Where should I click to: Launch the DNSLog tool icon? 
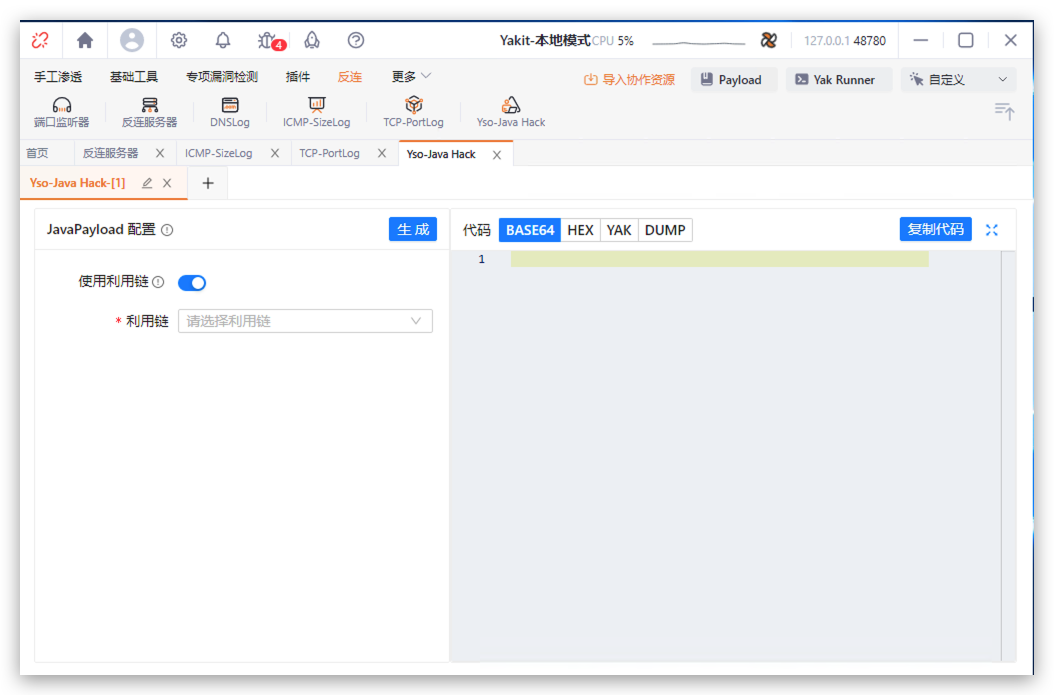pyautogui.click(x=230, y=111)
